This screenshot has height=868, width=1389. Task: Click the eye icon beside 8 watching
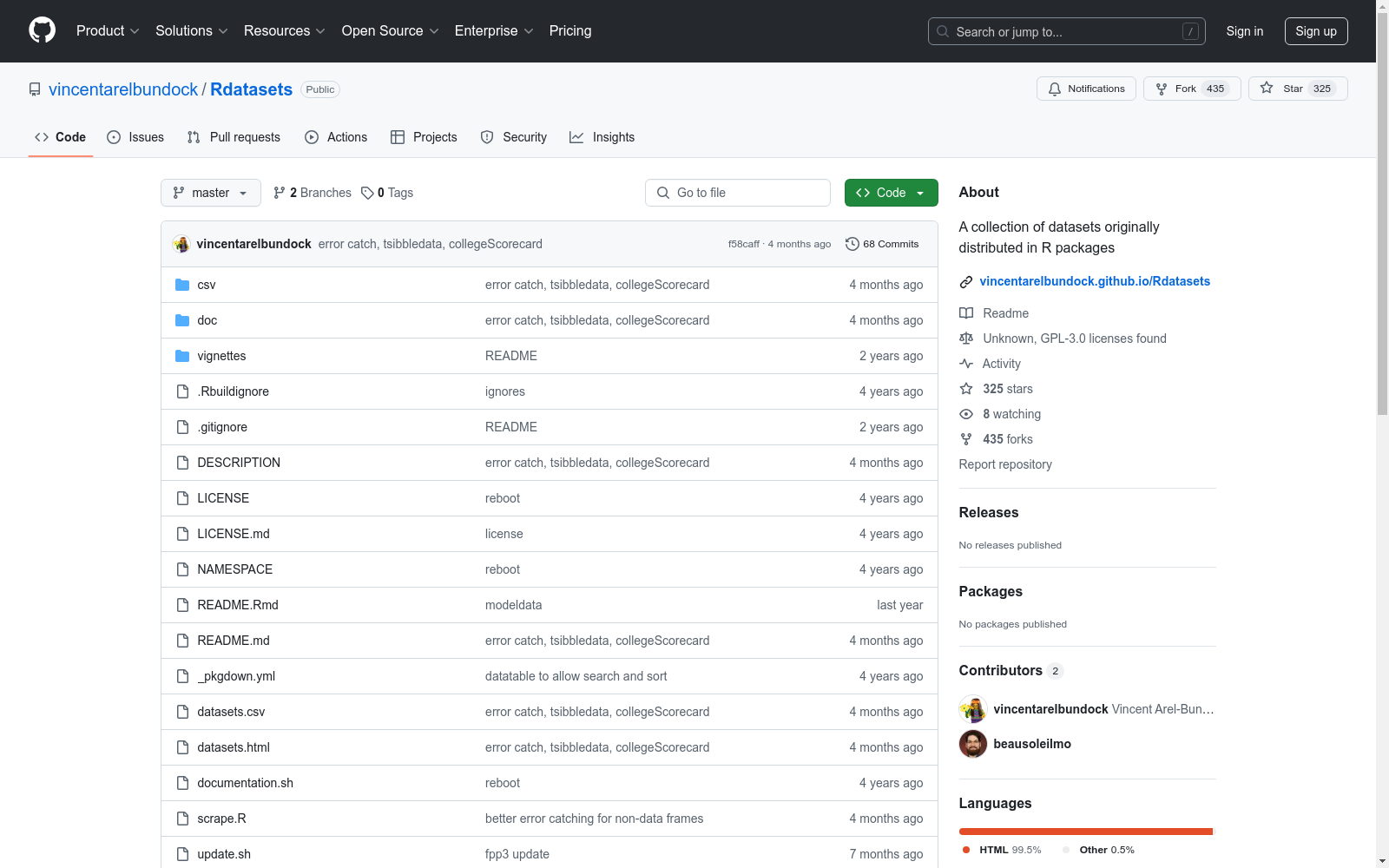click(966, 414)
